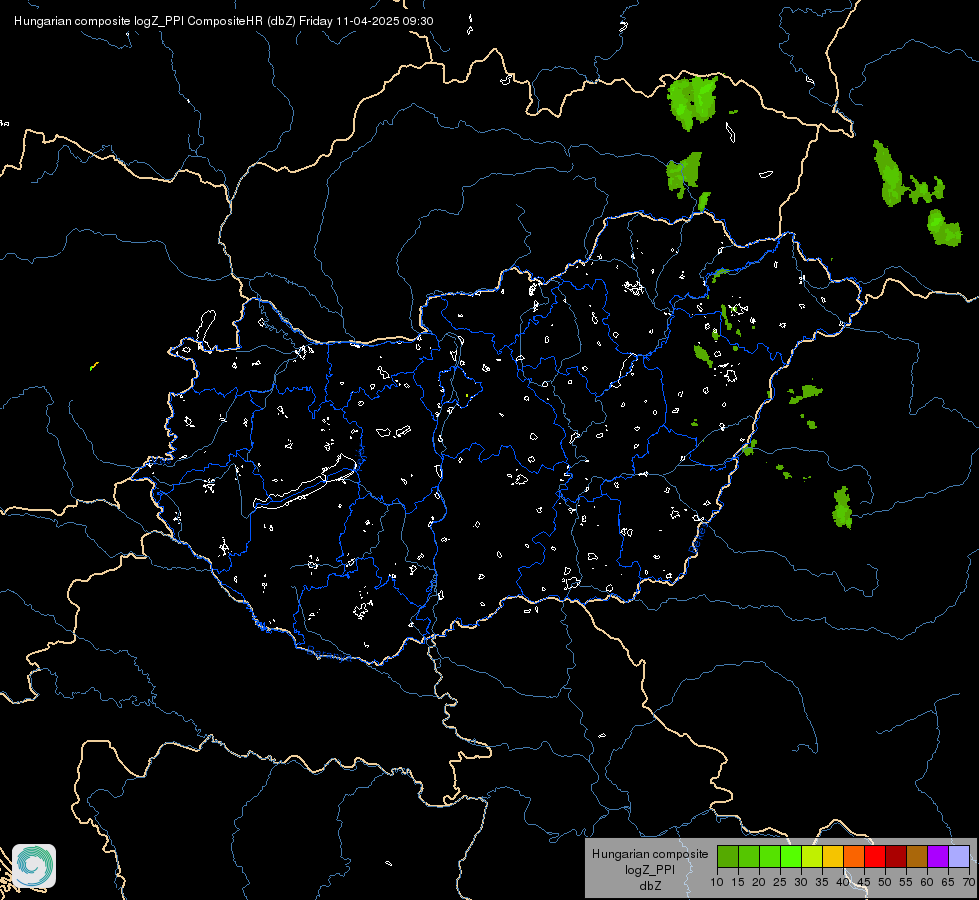
Task: Click the legend scale value '15'
Action: 738,883
